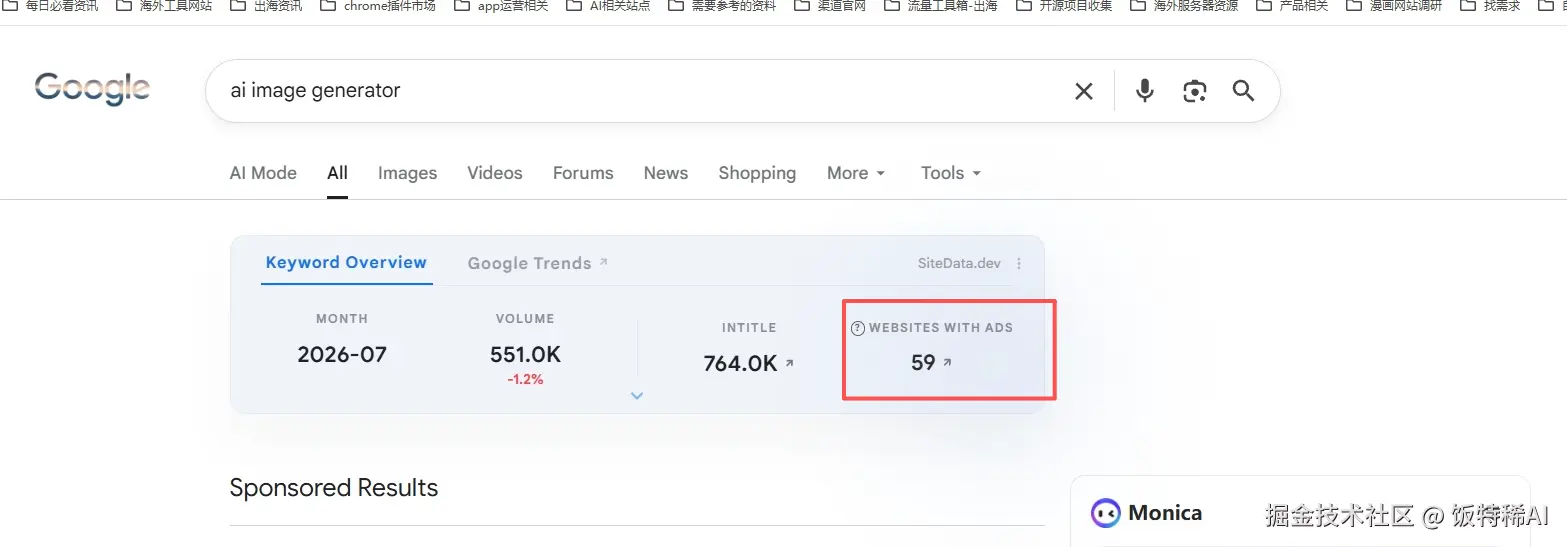Open 海外工具网站 bookmark folder
This screenshot has height=547, width=1567.
164,6
